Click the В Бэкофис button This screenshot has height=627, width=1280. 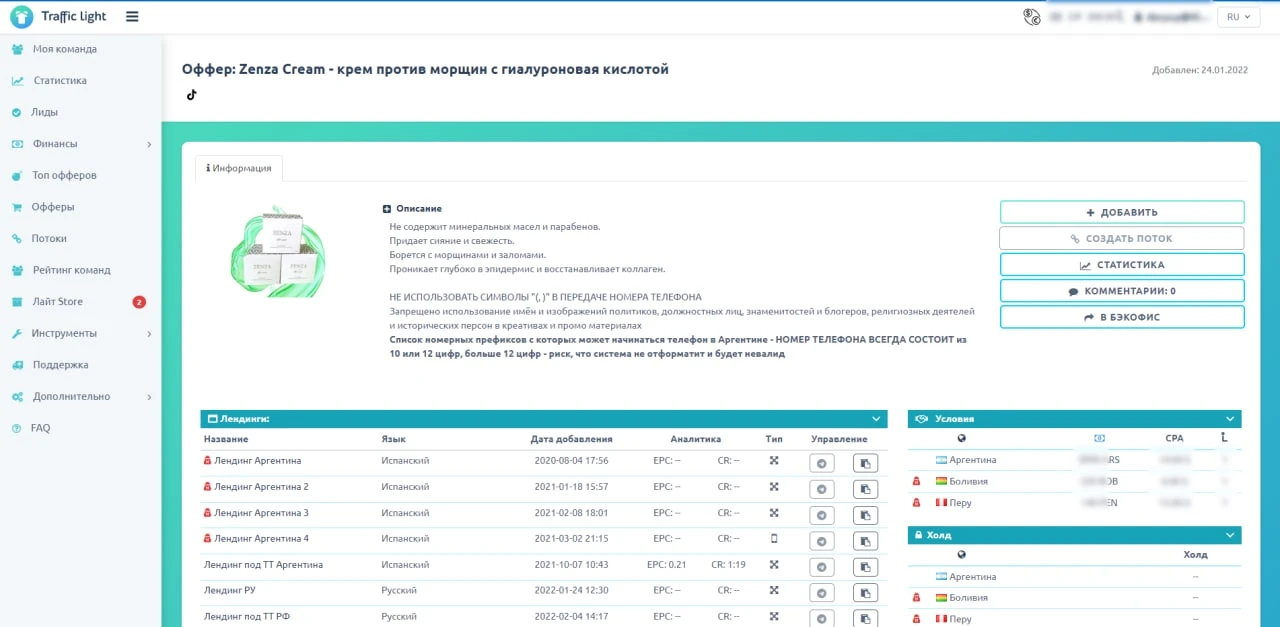(x=1122, y=317)
